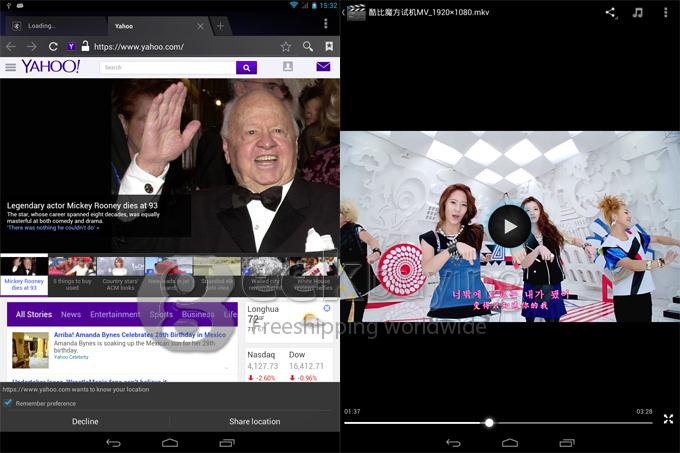Open browser overflow menu dots
This screenshot has height=453, width=680.
[x=326, y=23]
